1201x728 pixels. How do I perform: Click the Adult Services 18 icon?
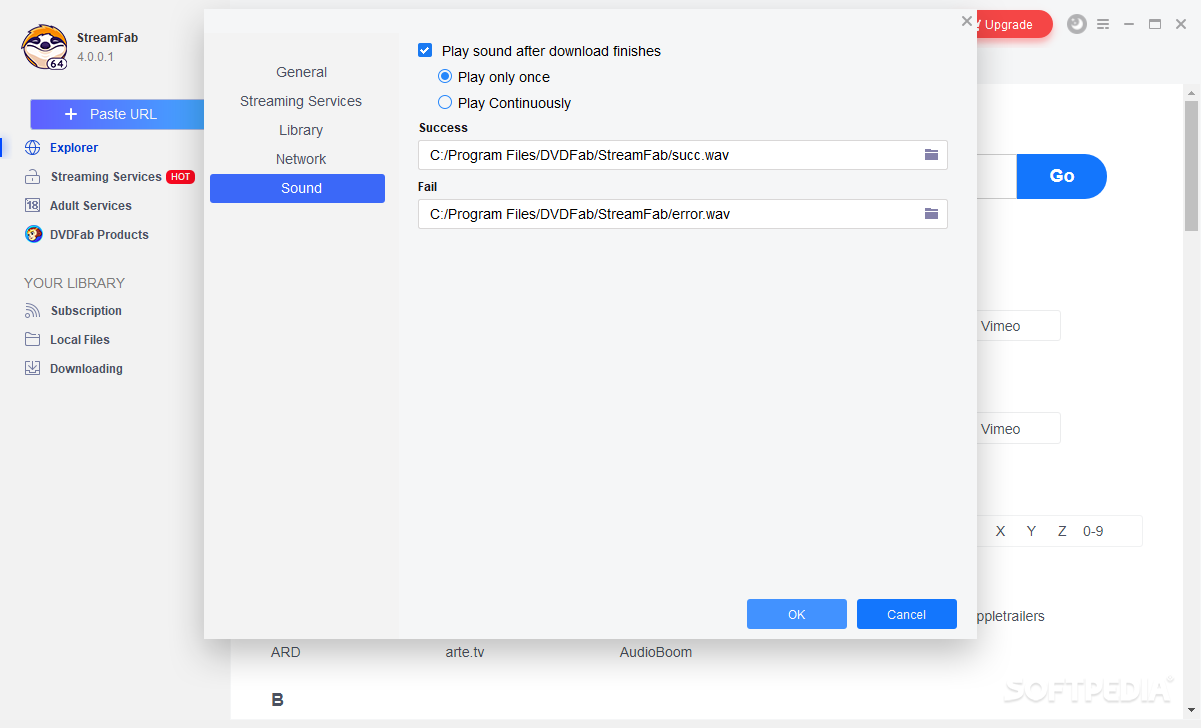tap(33, 206)
